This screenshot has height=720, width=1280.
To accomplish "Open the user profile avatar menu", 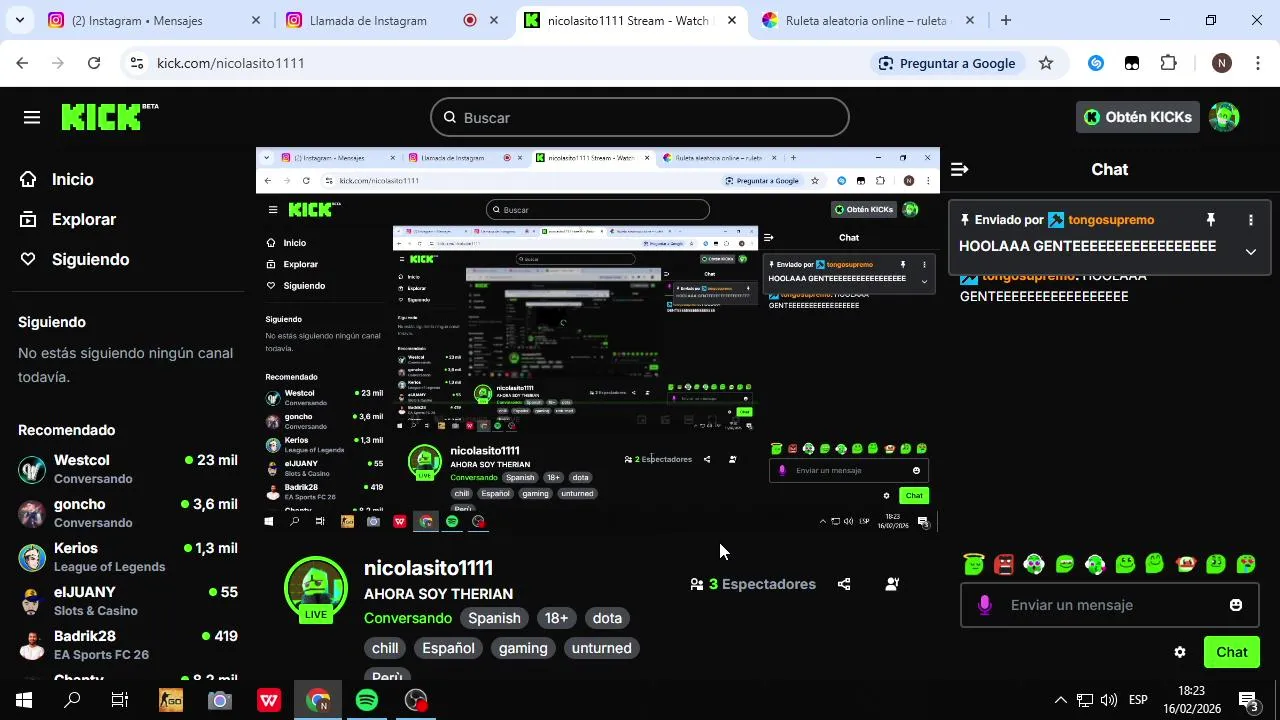I will pyautogui.click(x=1224, y=117).
